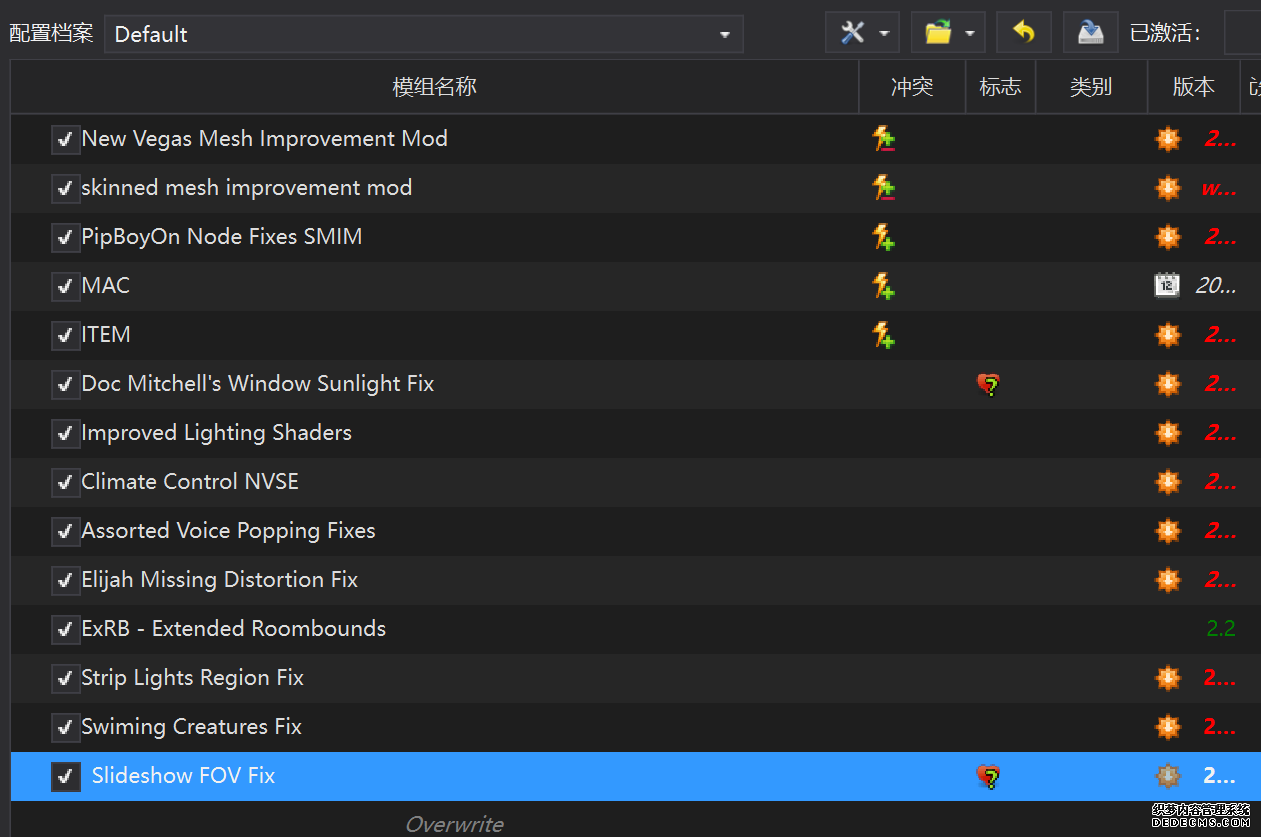Sort by the 模组名称 column header
Viewport: 1261px width, 837px height.
pyautogui.click(x=434, y=87)
